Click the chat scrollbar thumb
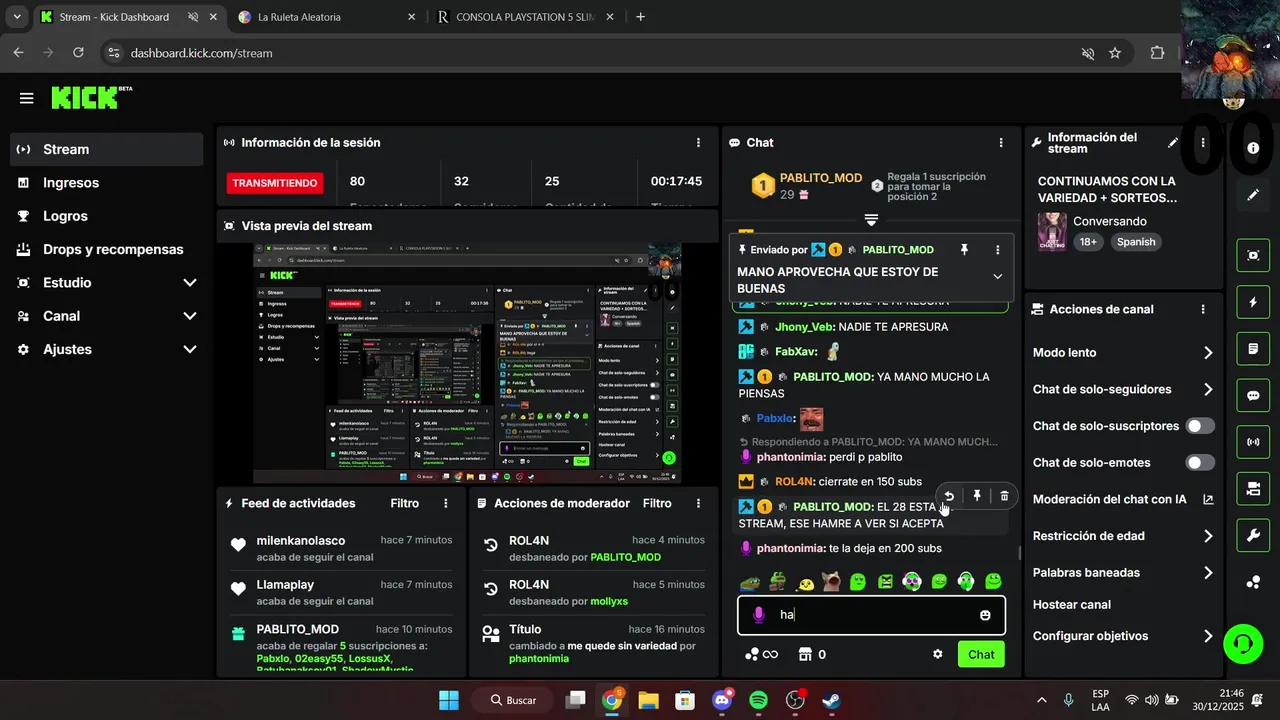Screen dimensions: 1280x720 point(1020,552)
